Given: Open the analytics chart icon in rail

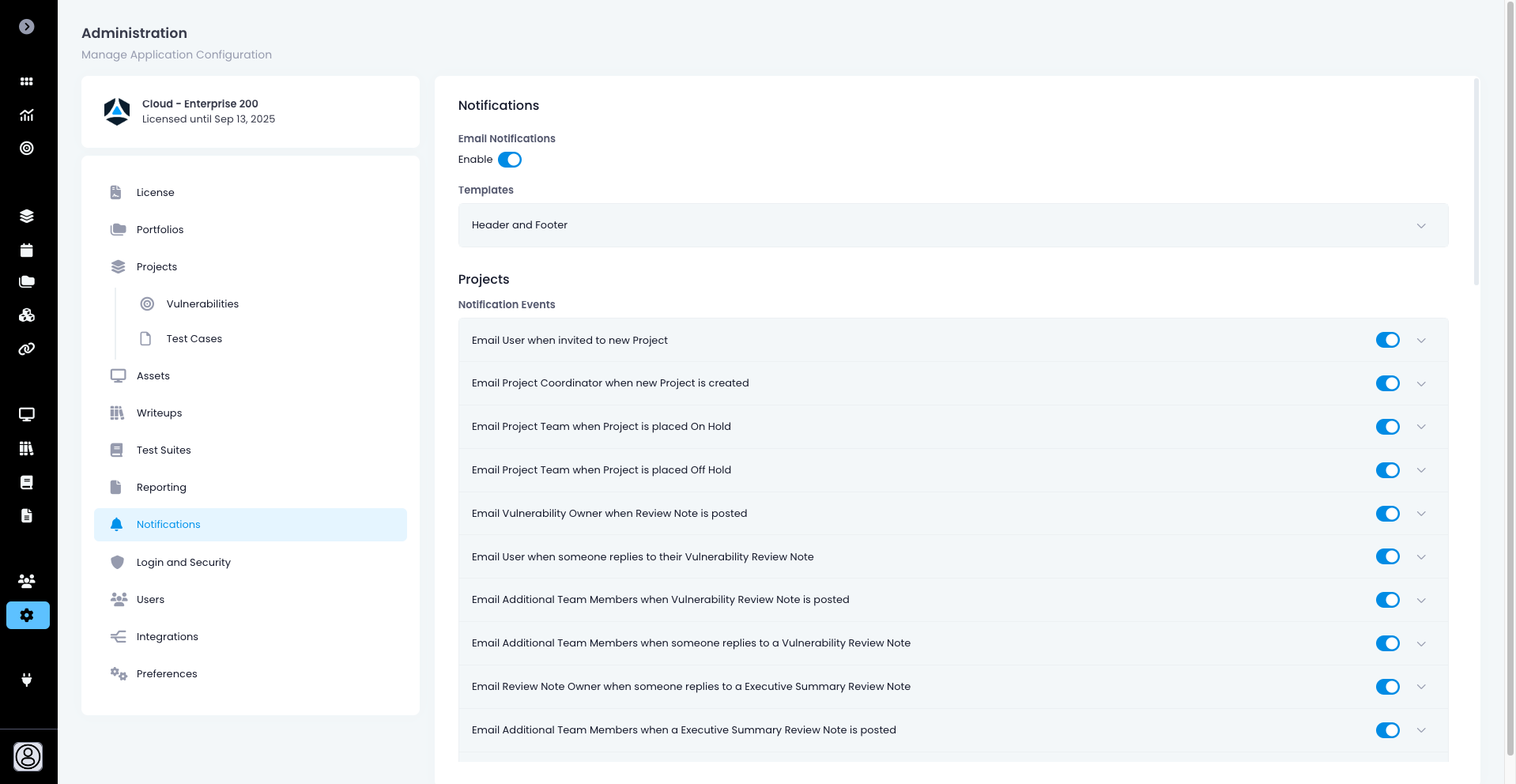Looking at the screenshot, I should pos(27,115).
